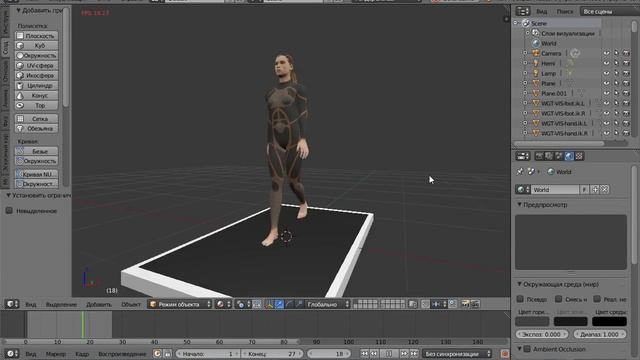The width and height of the screenshot is (640, 360).
Task: Toggle visibility eye for Camera
Action: pos(606,53)
